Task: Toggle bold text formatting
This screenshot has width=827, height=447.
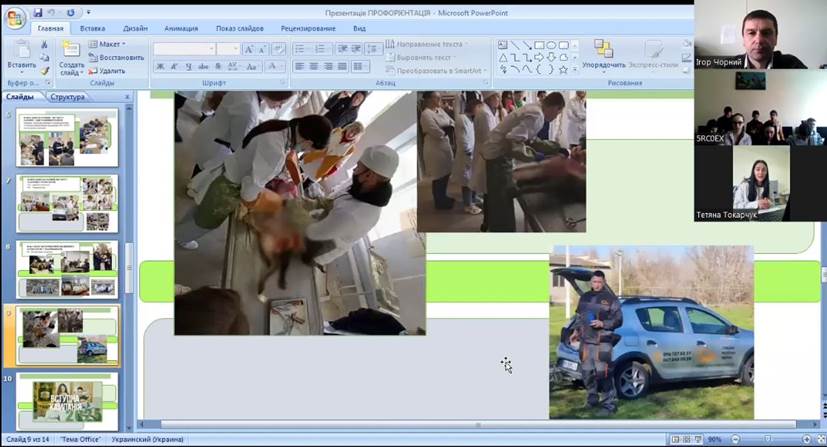Action: 160,67
